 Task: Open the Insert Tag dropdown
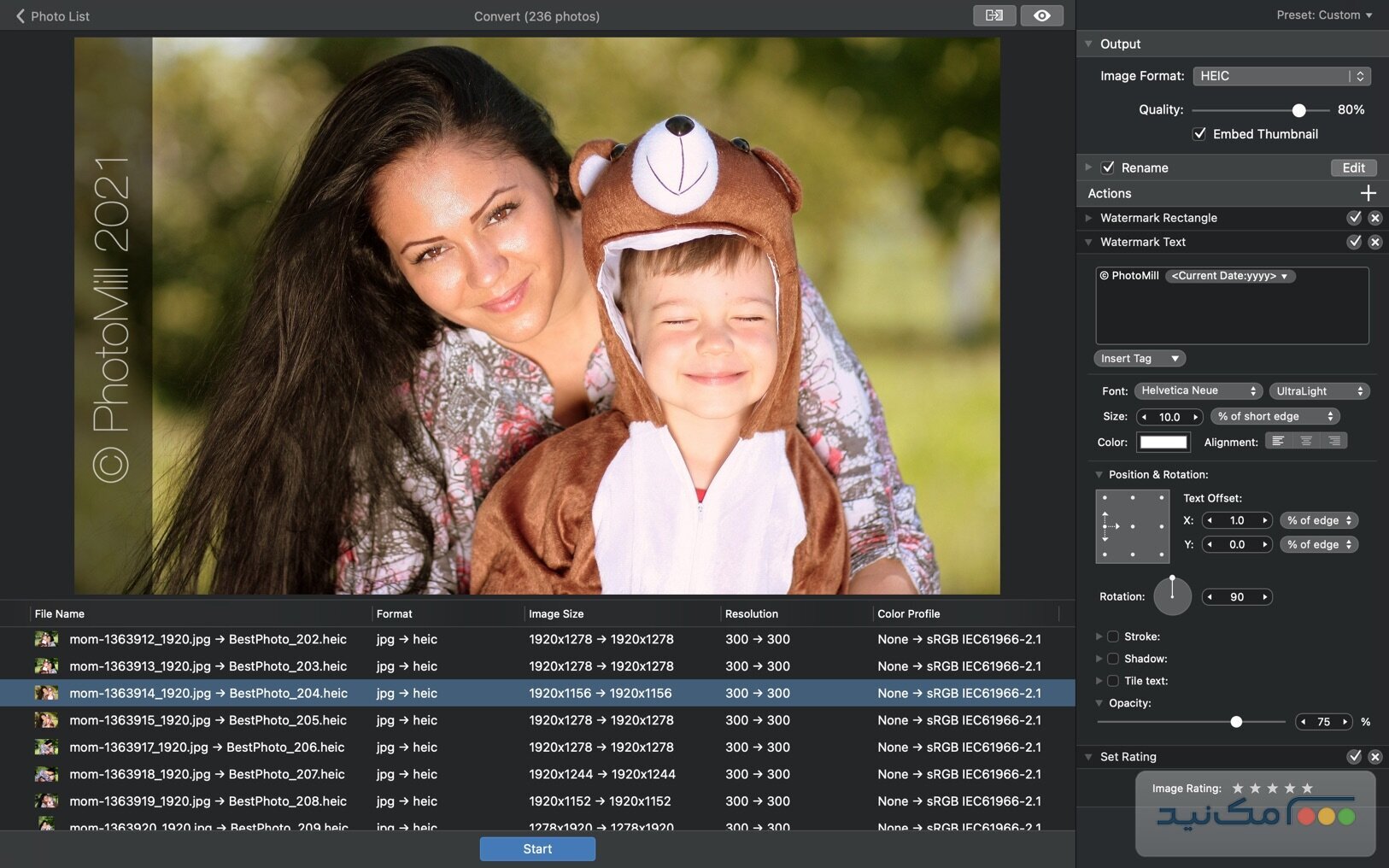(x=1139, y=358)
